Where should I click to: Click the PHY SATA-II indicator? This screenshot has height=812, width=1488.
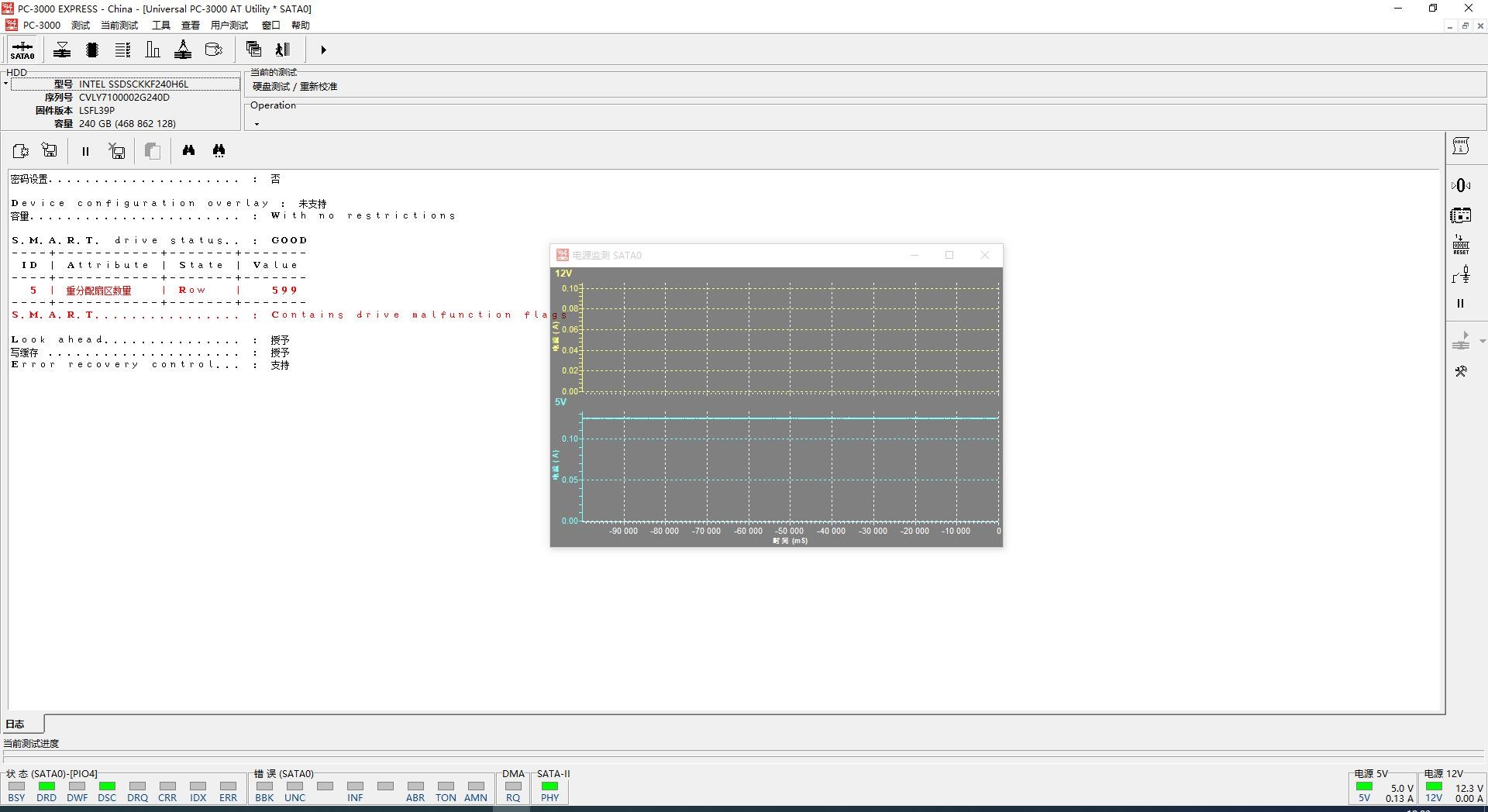(549, 791)
